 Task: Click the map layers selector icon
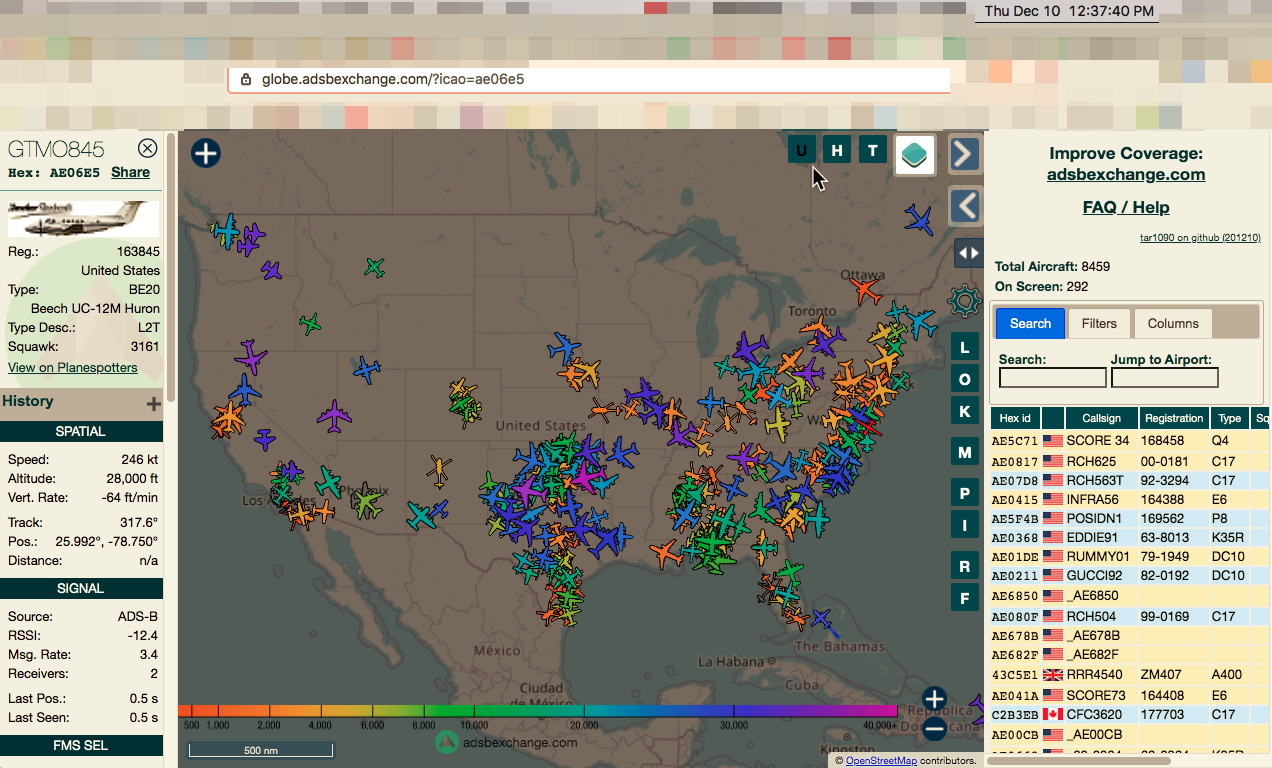point(915,154)
